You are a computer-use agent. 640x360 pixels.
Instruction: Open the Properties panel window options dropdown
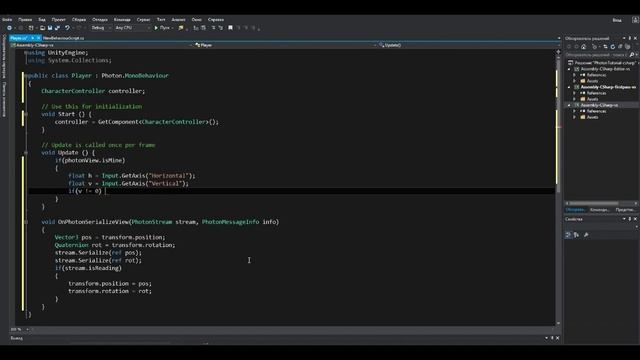[x=624, y=219]
